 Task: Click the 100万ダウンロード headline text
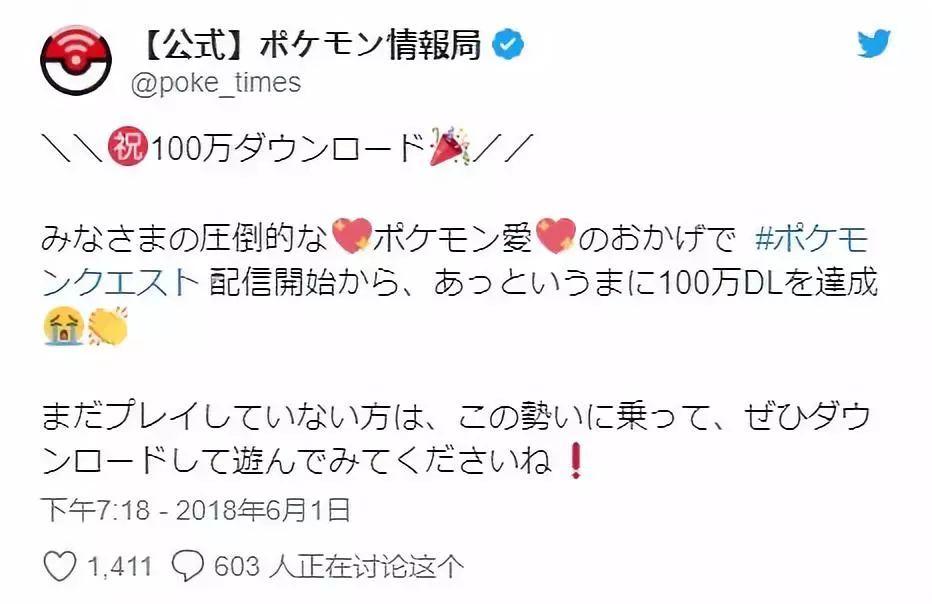[287, 147]
